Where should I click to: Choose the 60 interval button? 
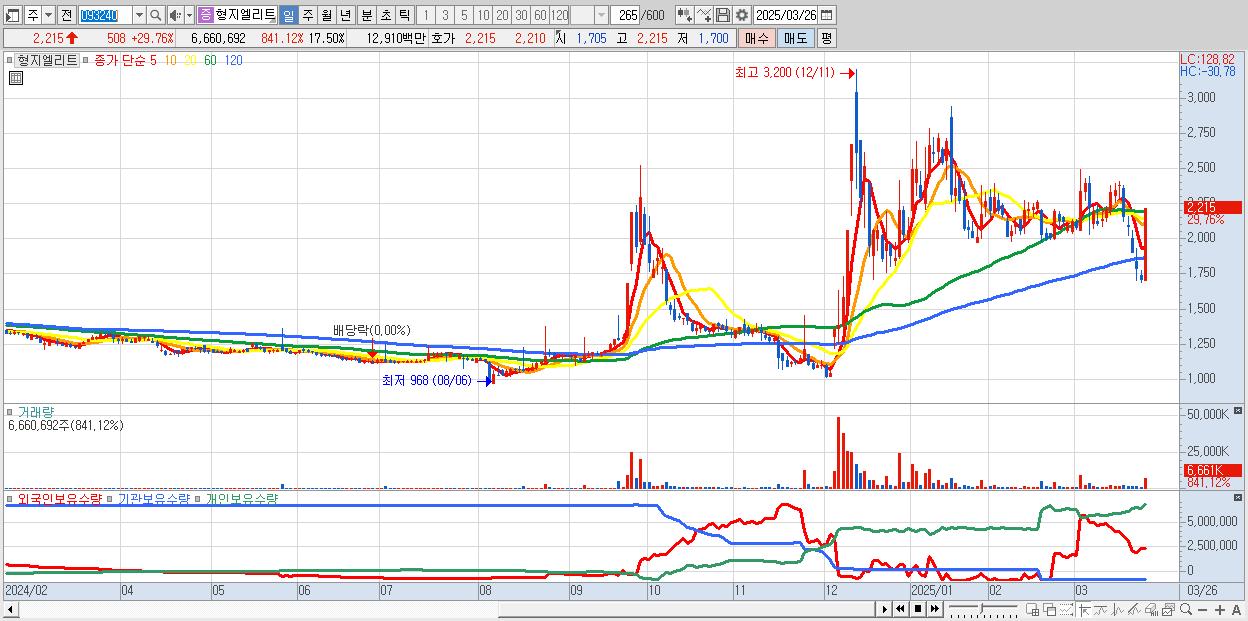pyautogui.click(x=540, y=15)
